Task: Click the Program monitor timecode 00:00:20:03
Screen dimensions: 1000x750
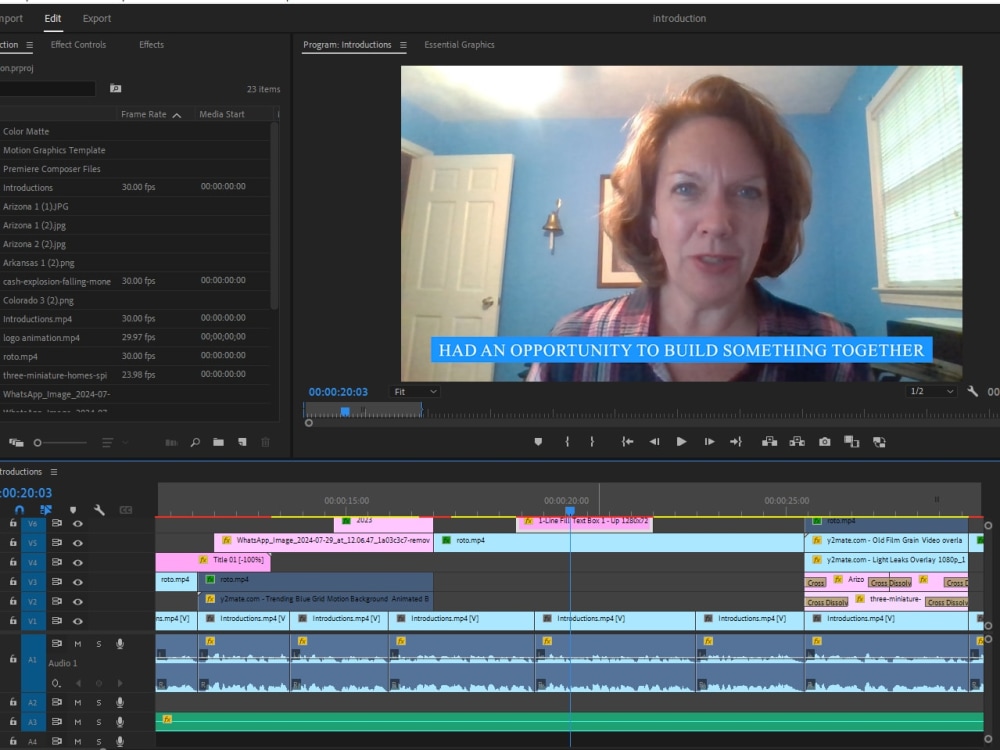Action: click(x=338, y=392)
